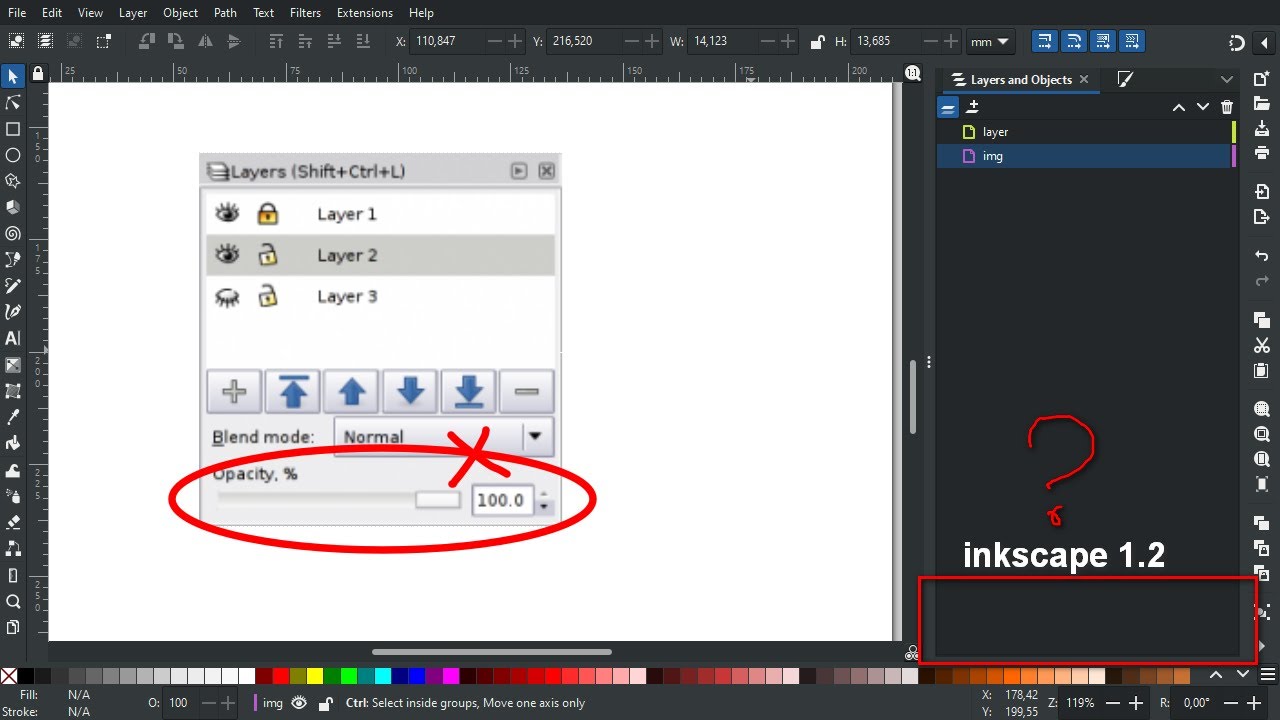
Task: Click the Undo icon in commands bar
Action: pyautogui.click(x=1262, y=256)
